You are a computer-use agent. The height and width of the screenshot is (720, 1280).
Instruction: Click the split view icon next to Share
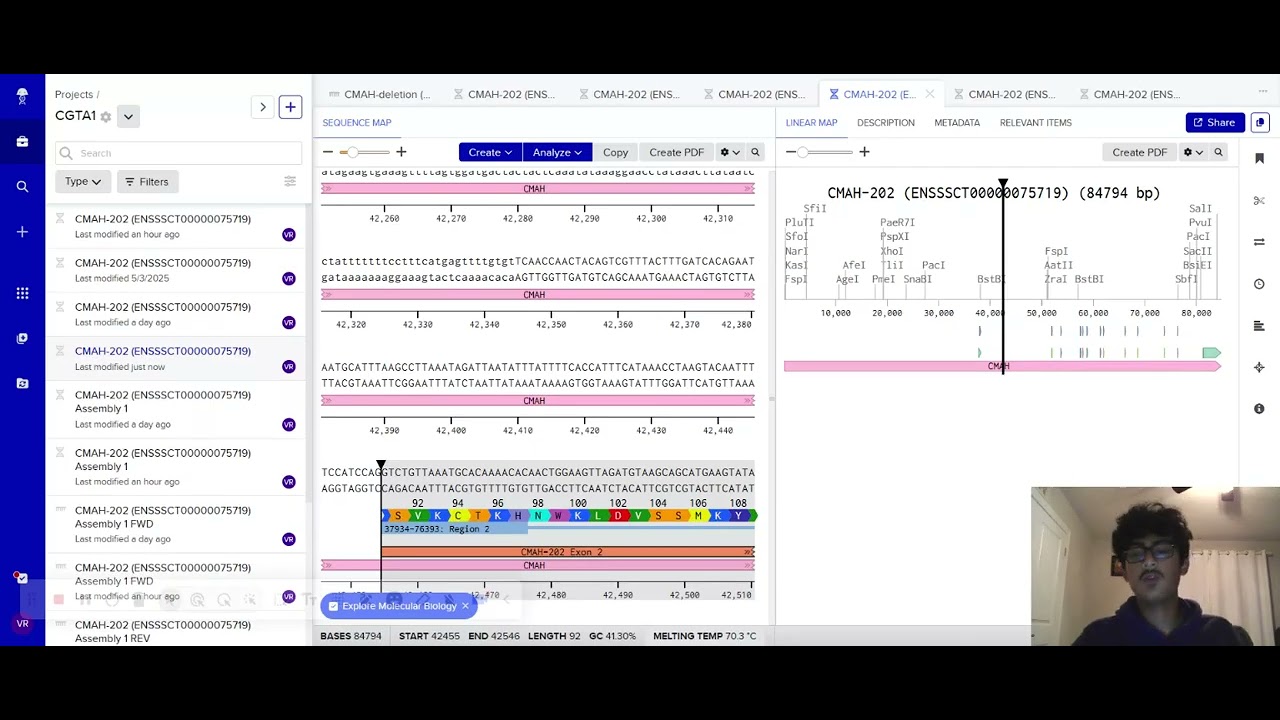tap(1260, 122)
